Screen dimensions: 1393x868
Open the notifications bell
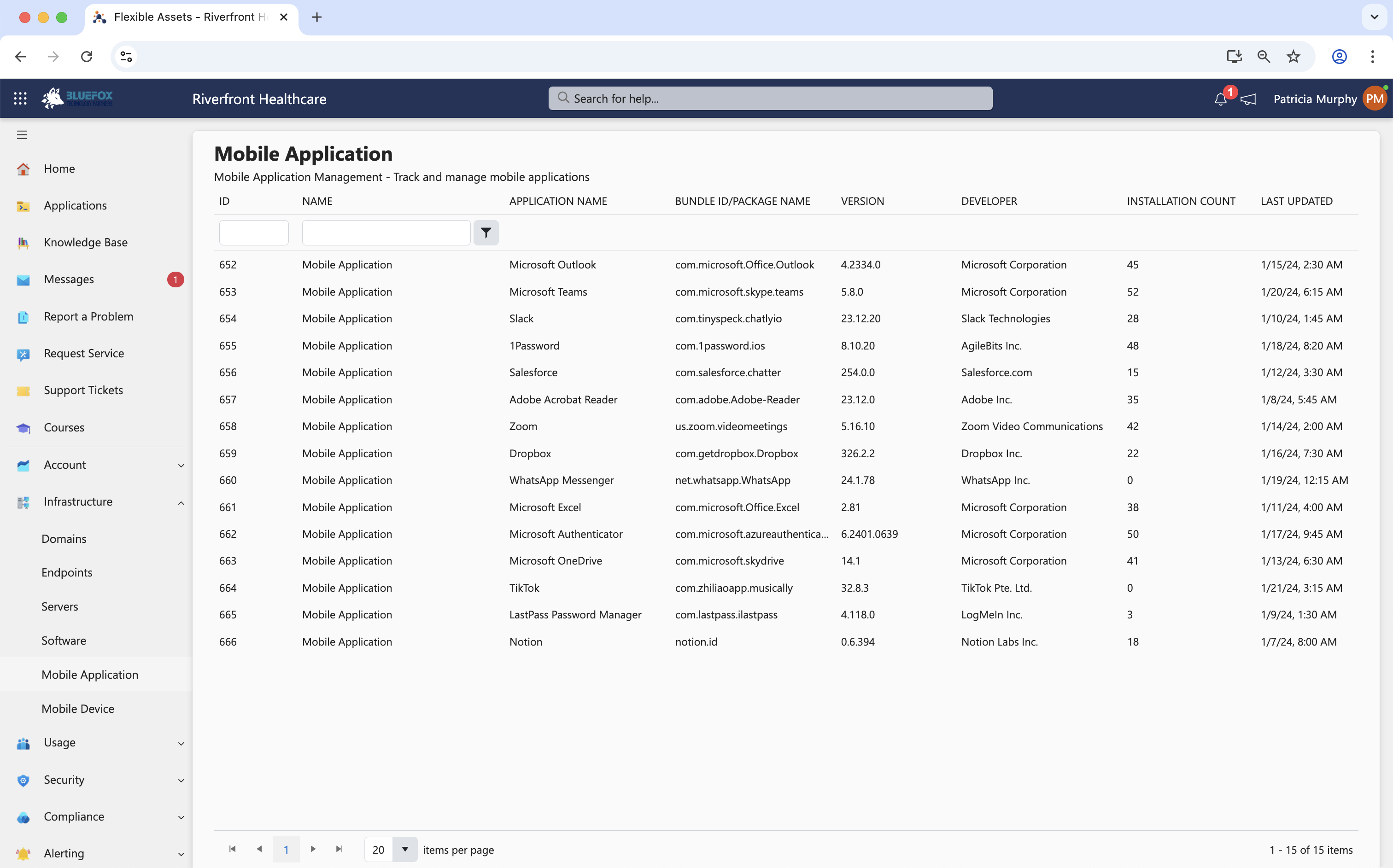tap(1221, 99)
